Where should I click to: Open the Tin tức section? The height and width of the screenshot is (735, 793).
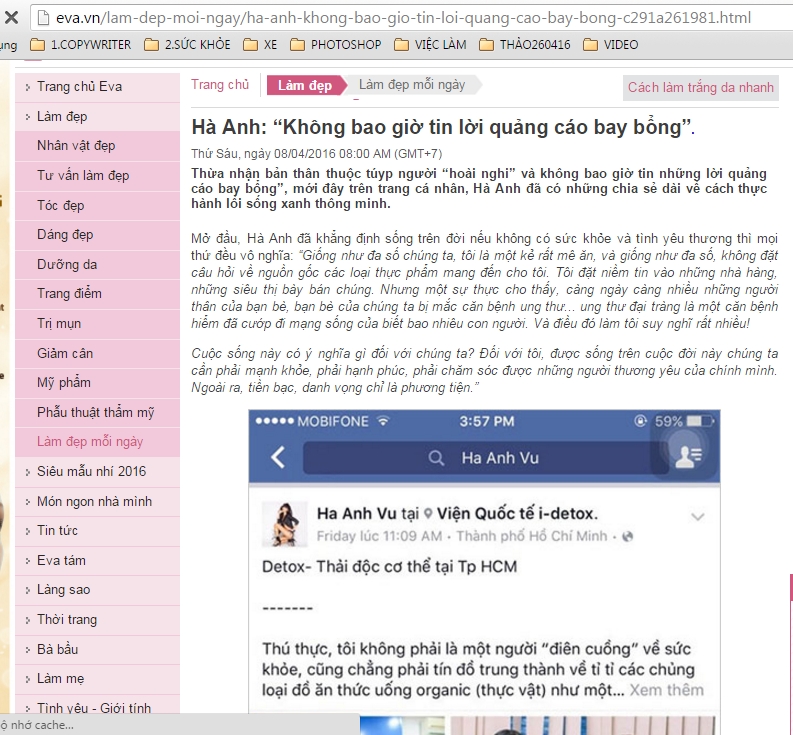click(x=98, y=531)
